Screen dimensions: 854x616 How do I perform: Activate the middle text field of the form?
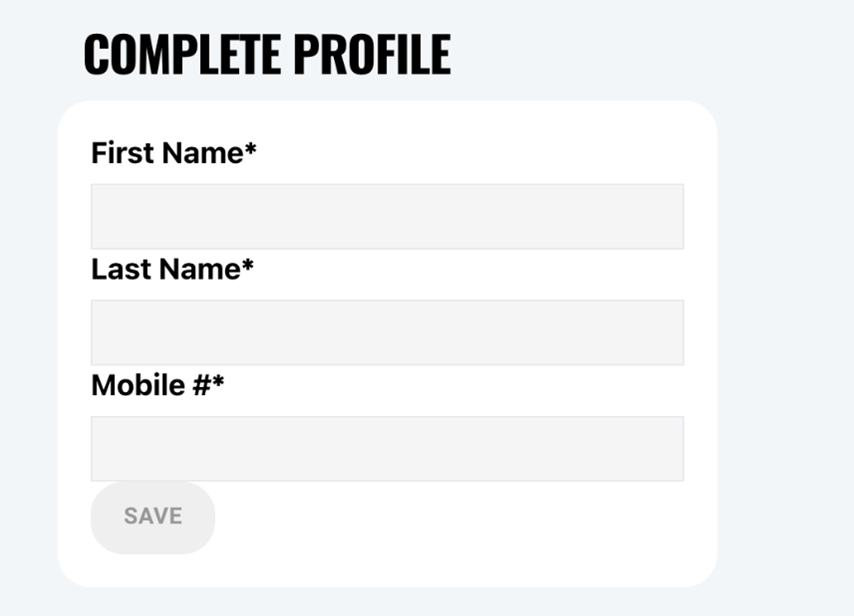387,332
